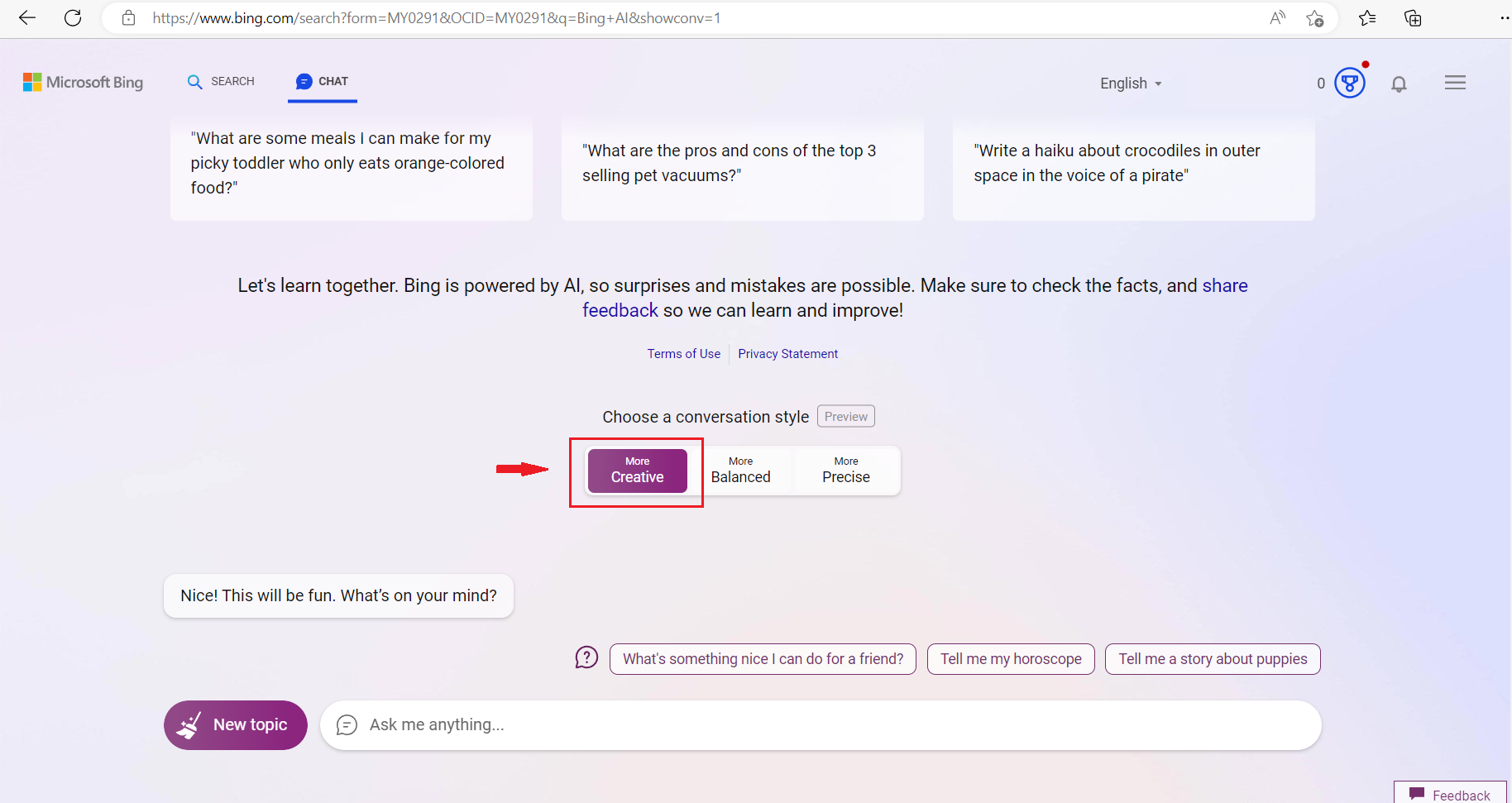
Task: Select the More Creative conversation style
Action: click(637, 471)
